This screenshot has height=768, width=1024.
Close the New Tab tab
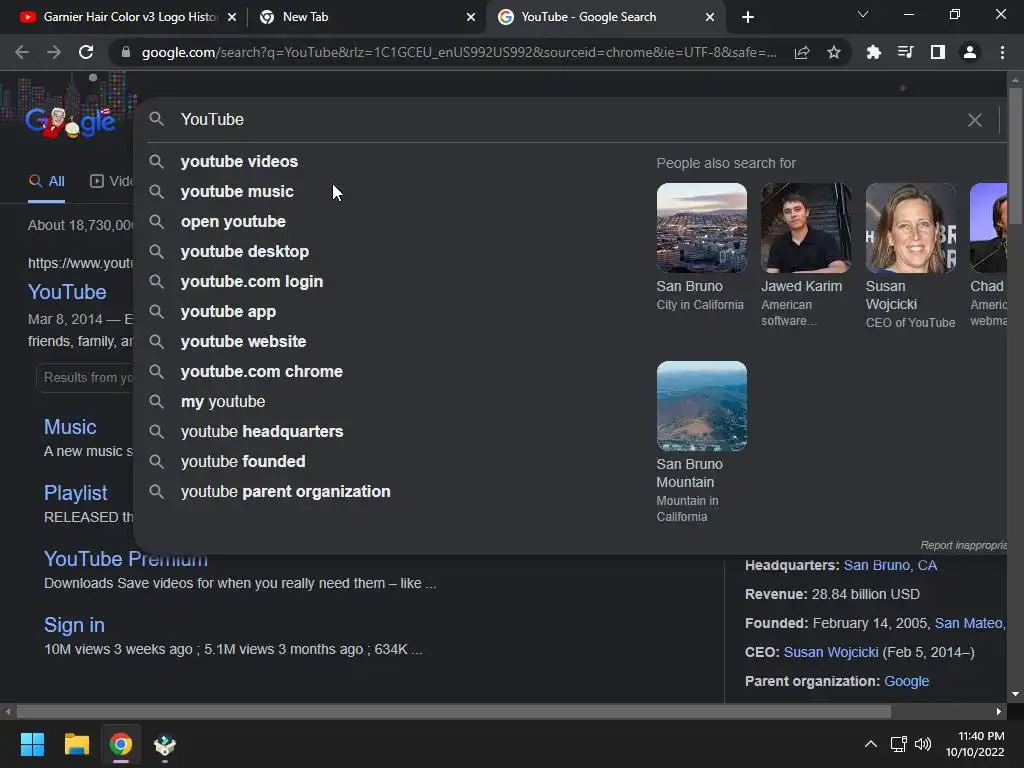471,17
